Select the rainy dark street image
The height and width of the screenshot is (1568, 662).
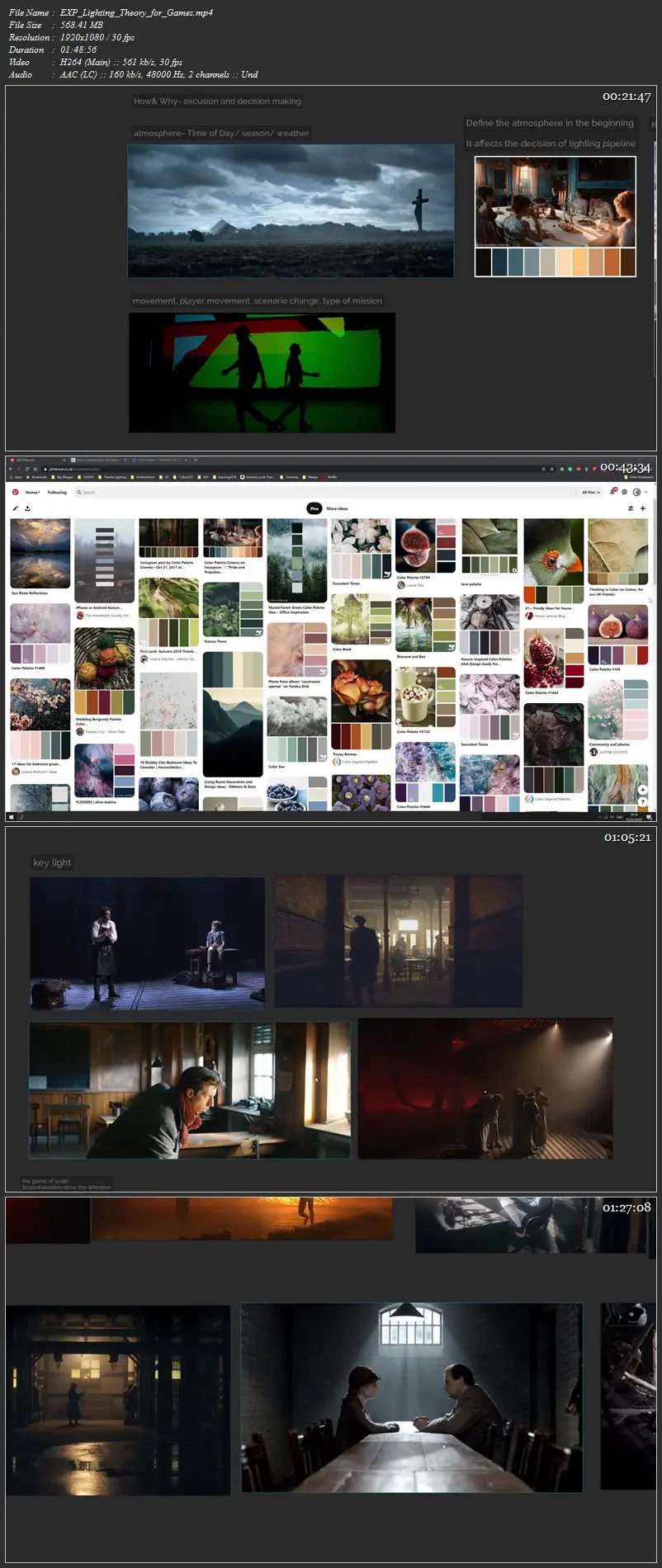click(x=118, y=1400)
